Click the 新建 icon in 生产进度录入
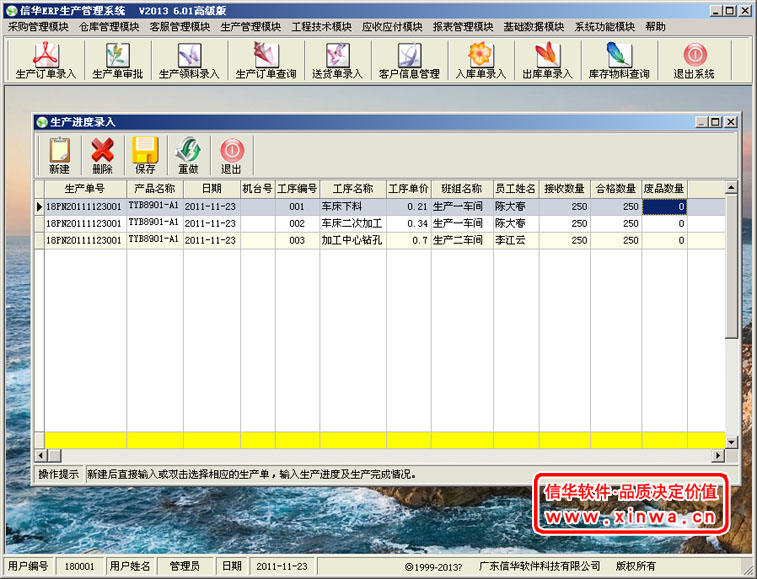 59,155
